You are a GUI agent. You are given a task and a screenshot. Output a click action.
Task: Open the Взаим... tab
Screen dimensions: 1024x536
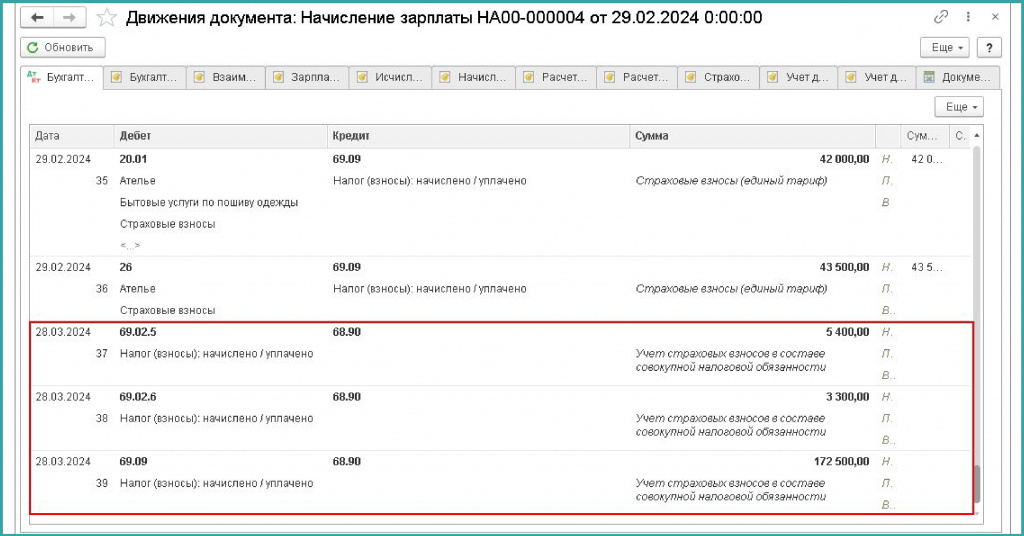[x=226, y=77]
